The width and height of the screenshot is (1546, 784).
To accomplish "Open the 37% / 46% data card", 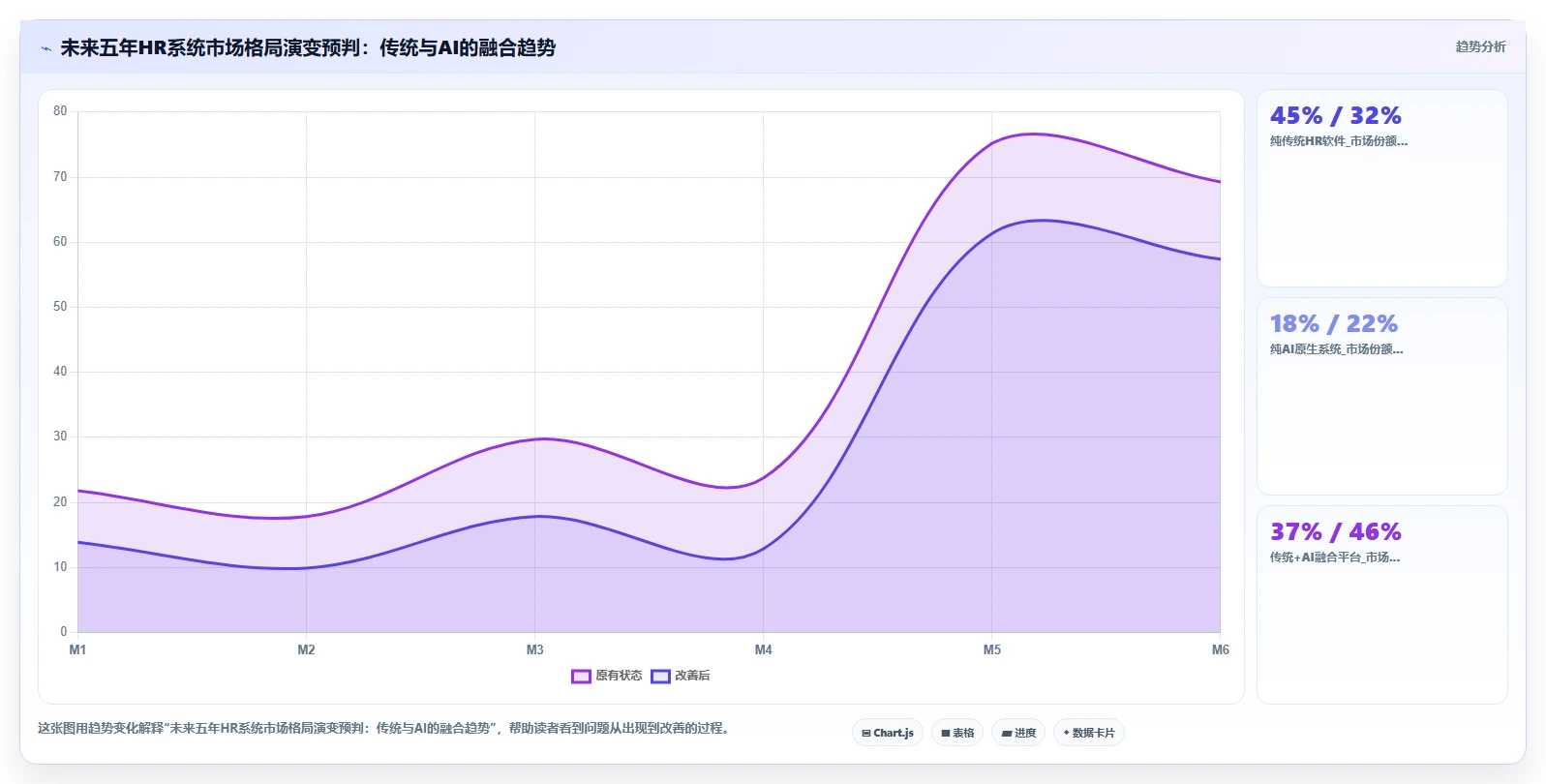I will point(1381,604).
